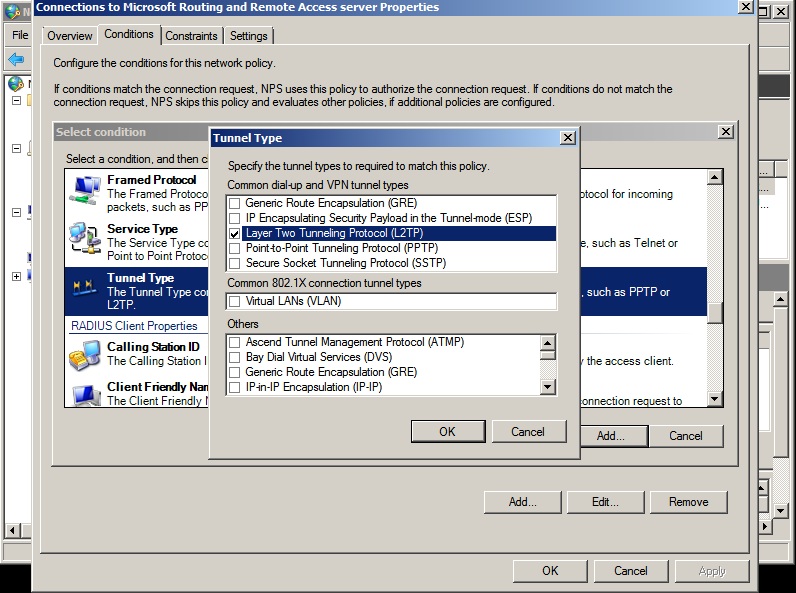Click condition list scroll down arrow
796x593 pixels.
pyautogui.click(x=715, y=399)
